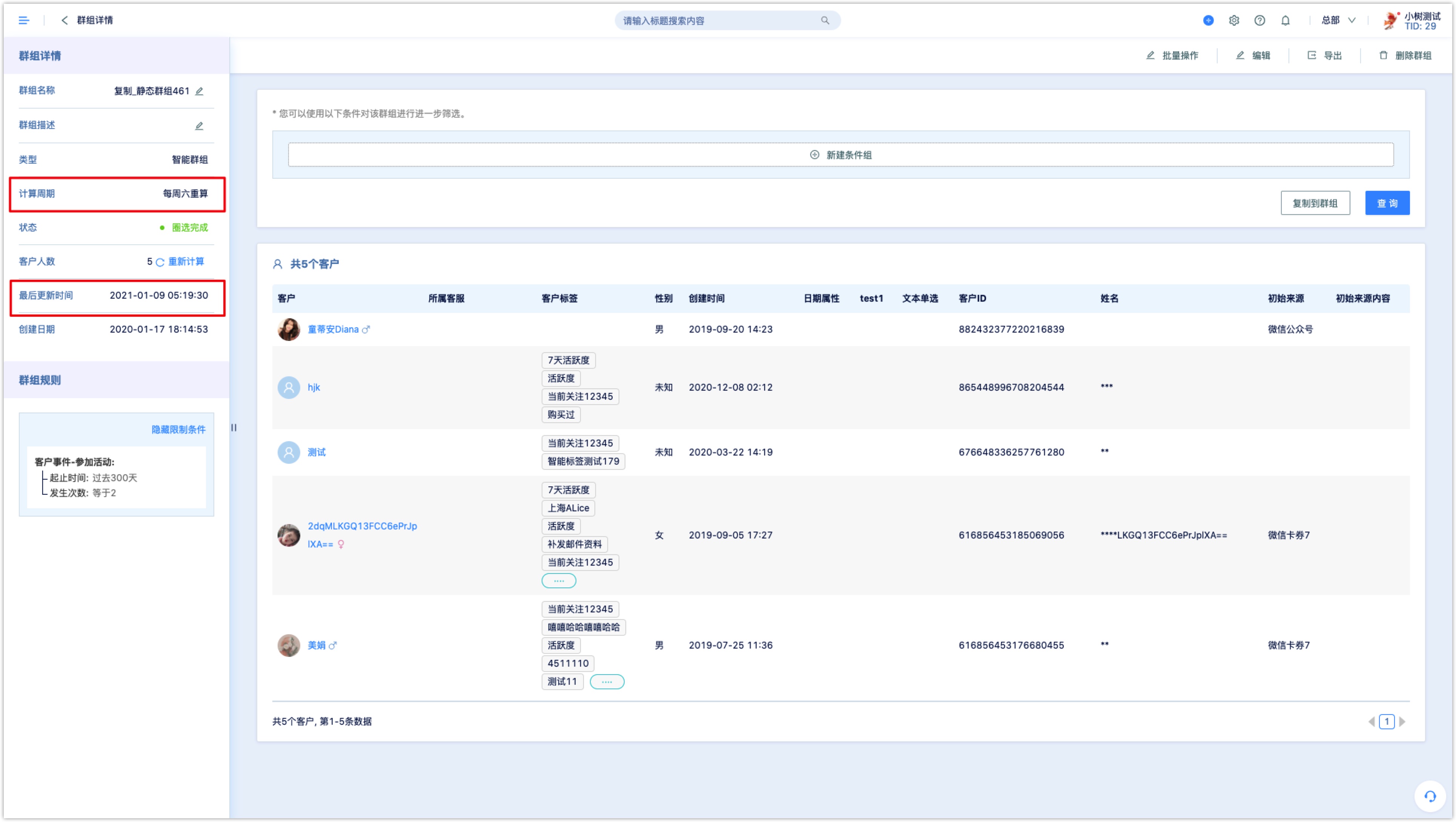This screenshot has width=1456, height=822.
Task: Expand more tags for 美娟 row
Action: click(607, 682)
